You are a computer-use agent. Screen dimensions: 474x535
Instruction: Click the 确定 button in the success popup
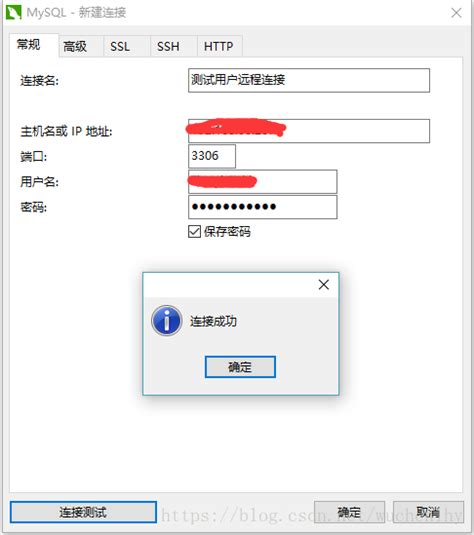[x=240, y=367]
